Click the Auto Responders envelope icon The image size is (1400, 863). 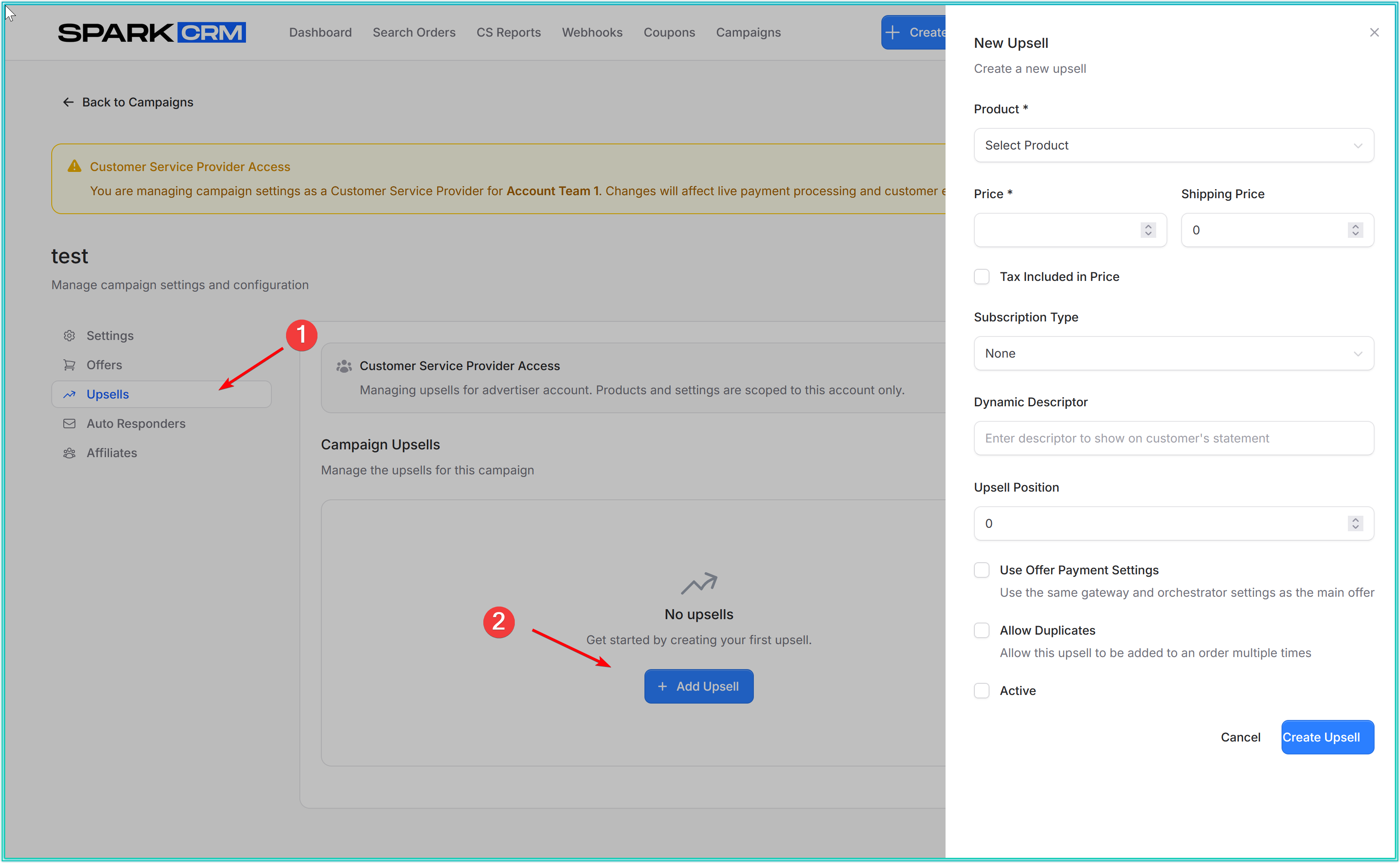[x=69, y=424]
